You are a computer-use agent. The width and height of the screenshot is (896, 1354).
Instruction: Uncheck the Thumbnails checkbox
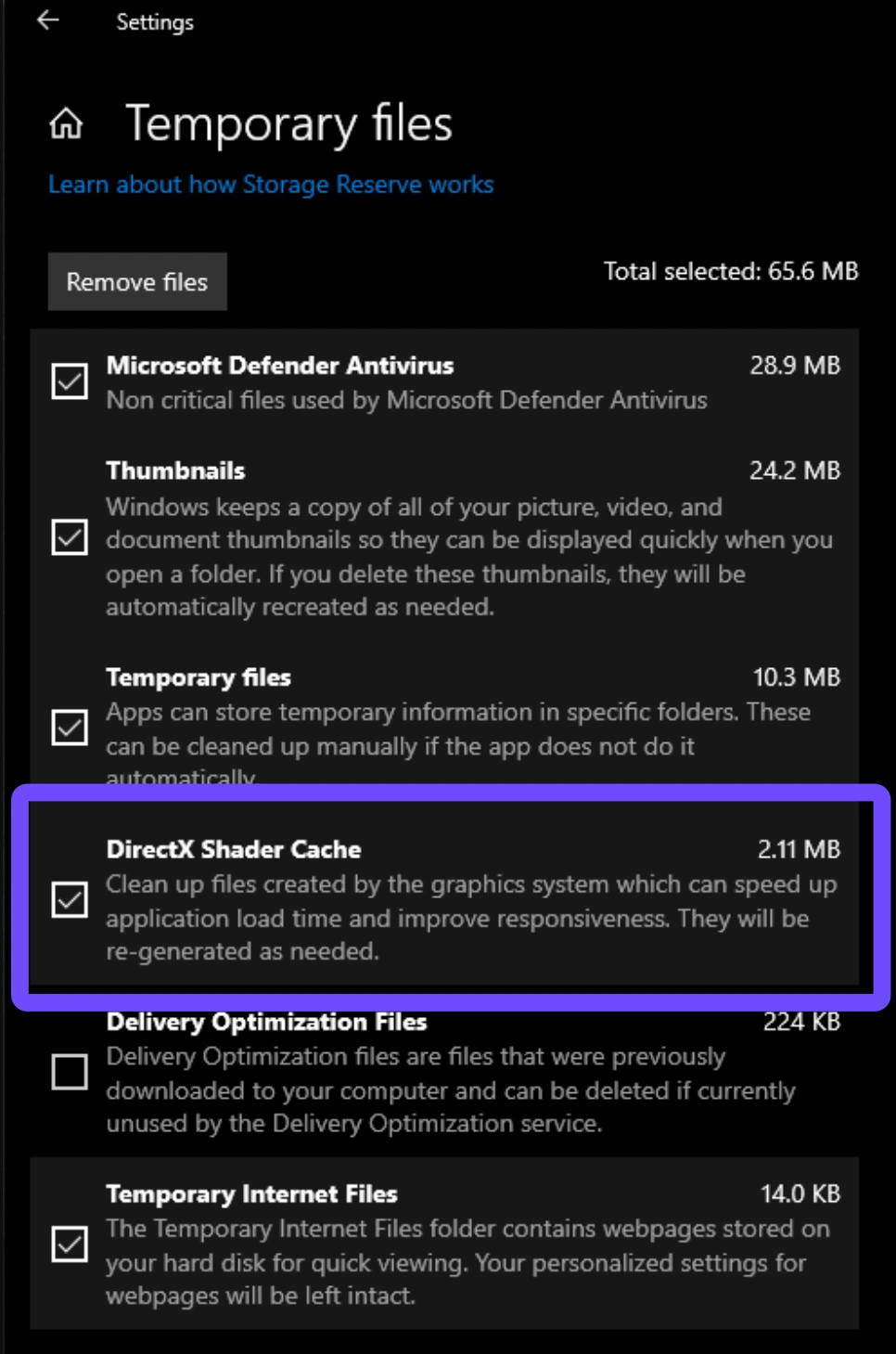(70, 537)
